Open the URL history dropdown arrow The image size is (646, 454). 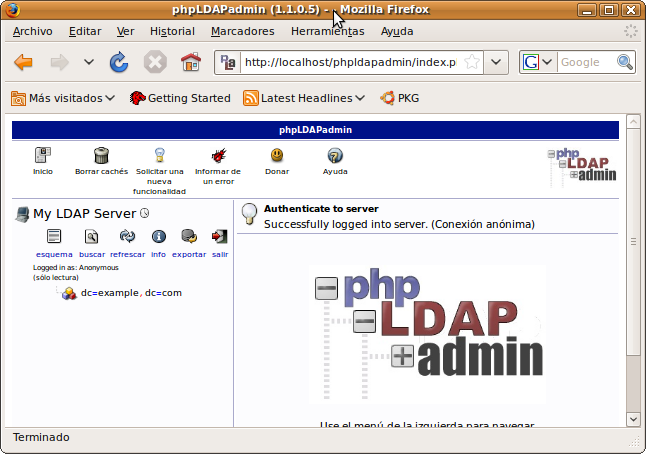tap(498, 62)
